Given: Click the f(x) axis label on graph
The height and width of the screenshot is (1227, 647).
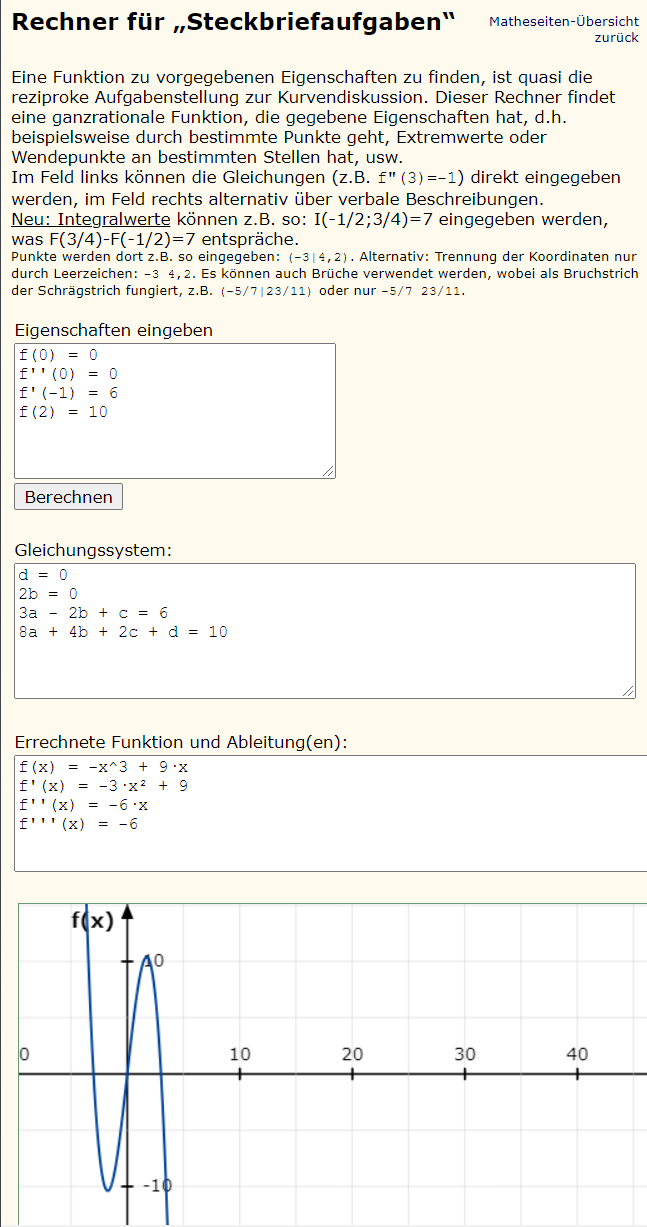Looking at the screenshot, I should (92, 921).
